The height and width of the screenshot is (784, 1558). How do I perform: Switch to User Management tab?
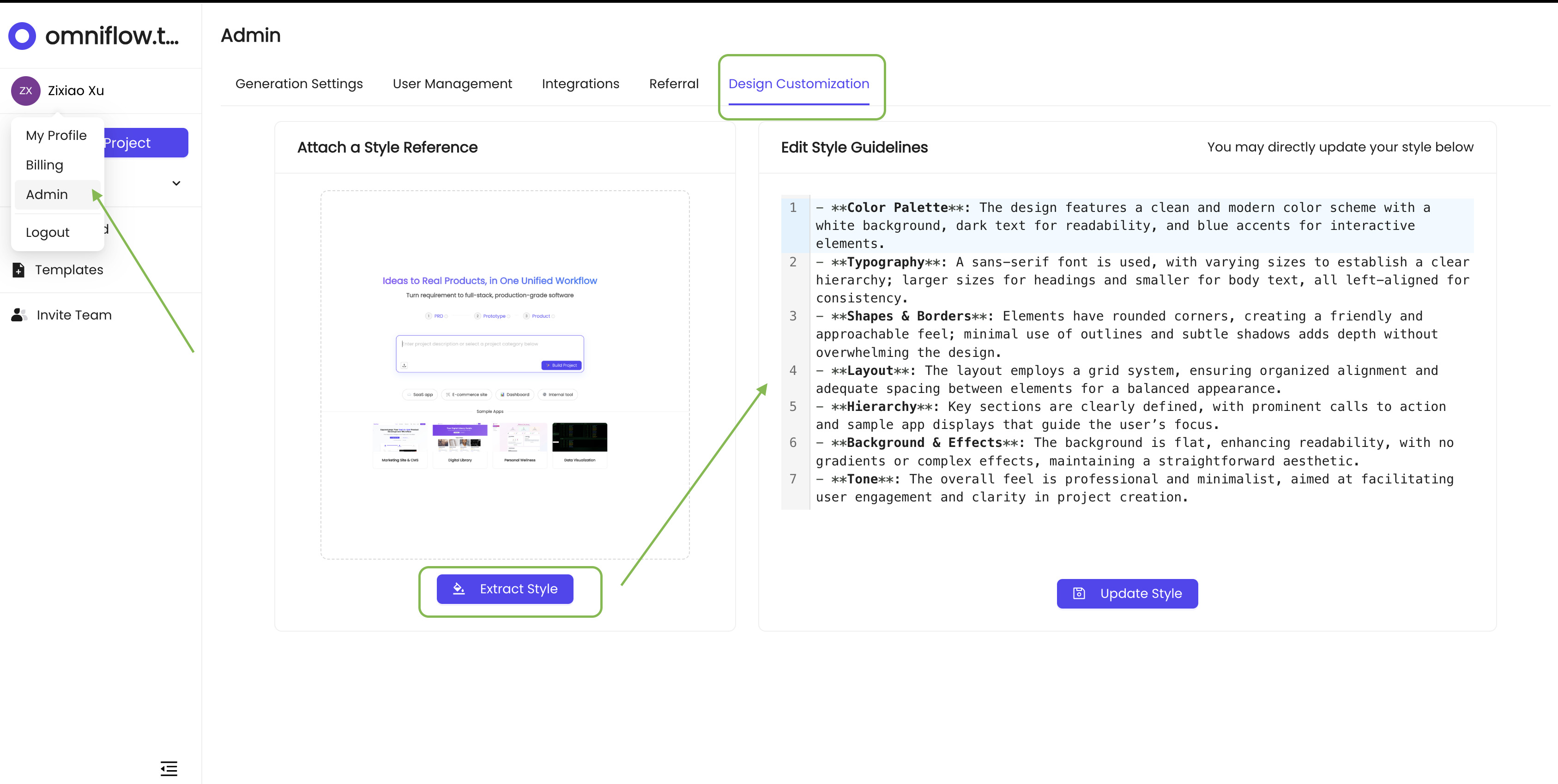452,84
